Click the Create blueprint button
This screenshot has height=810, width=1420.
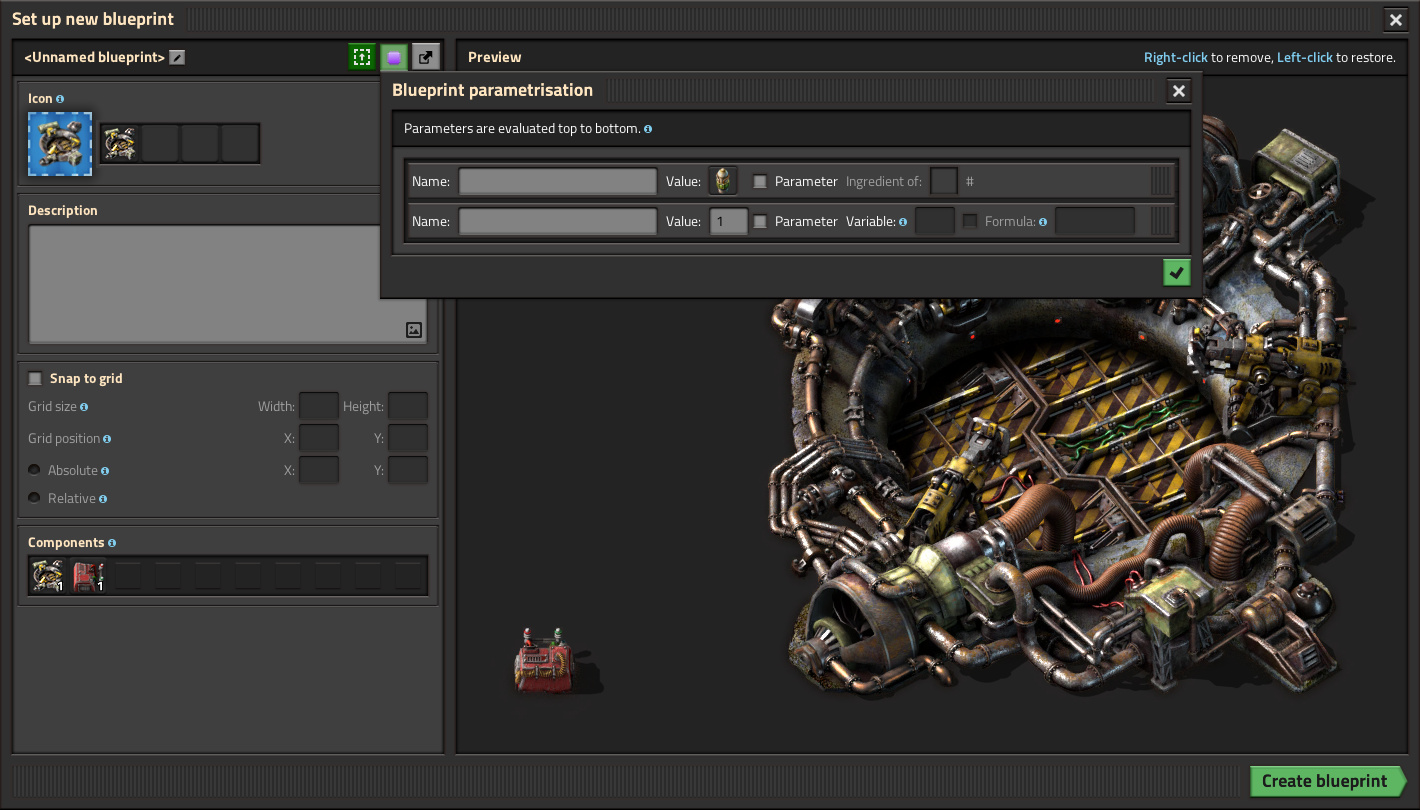coord(1324,781)
